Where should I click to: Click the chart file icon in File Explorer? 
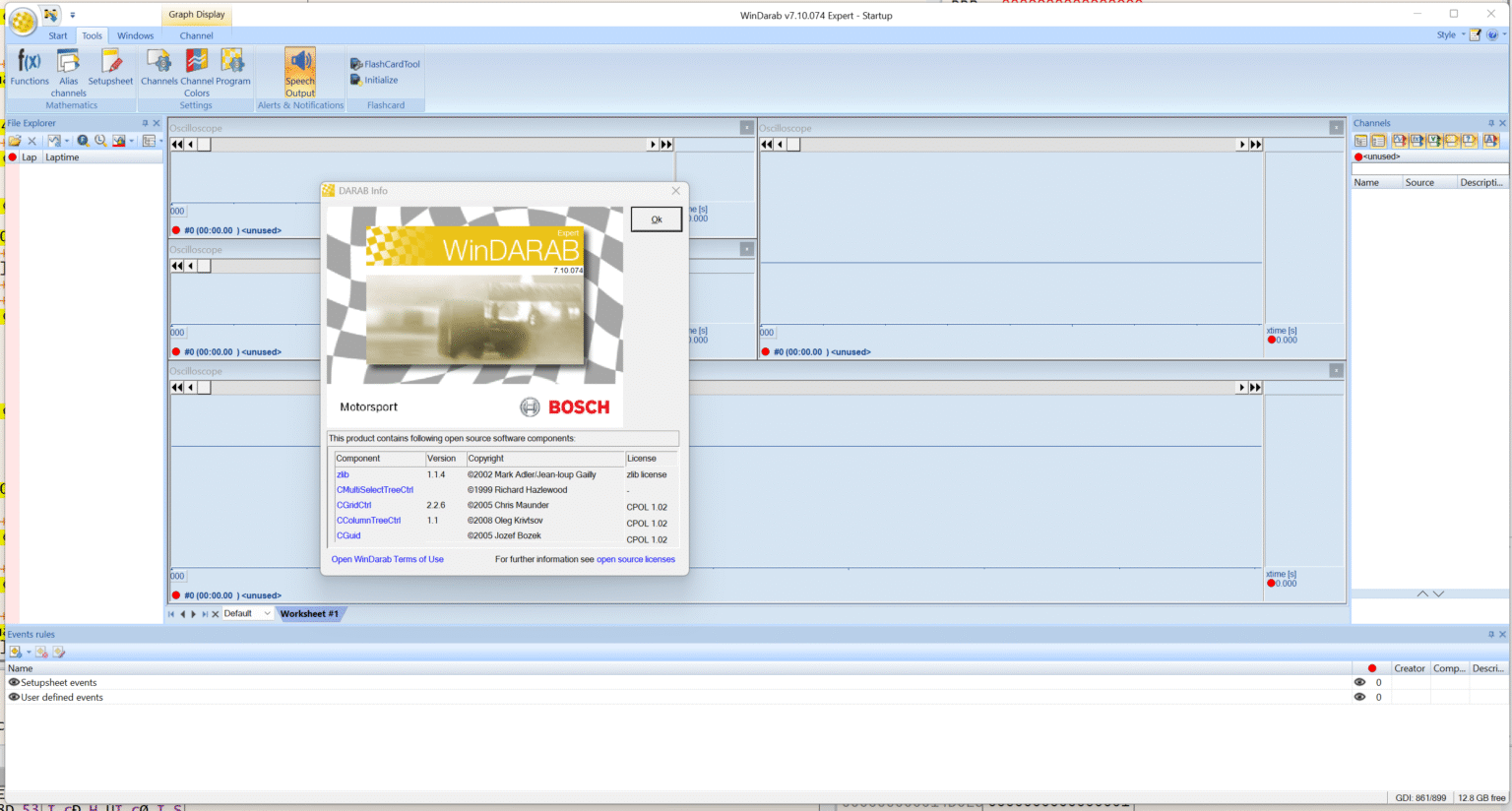tap(54, 141)
